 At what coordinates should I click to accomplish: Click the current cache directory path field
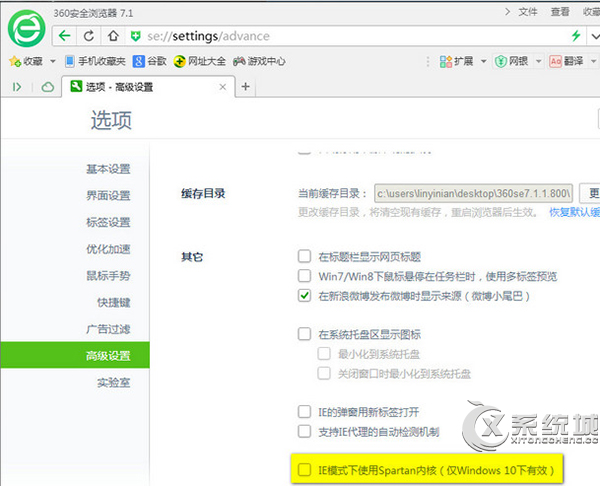point(473,193)
